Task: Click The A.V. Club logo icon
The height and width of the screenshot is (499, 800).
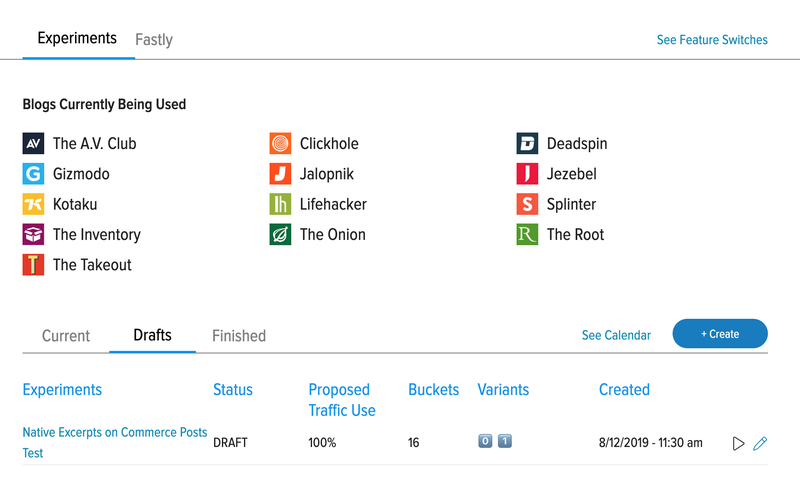Action: pyautogui.click(x=33, y=143)
